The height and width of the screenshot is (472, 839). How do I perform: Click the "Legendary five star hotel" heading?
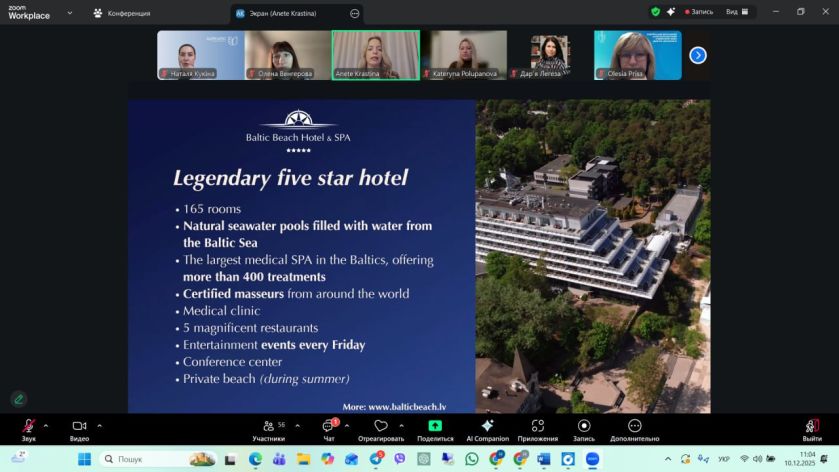(291, 178)
